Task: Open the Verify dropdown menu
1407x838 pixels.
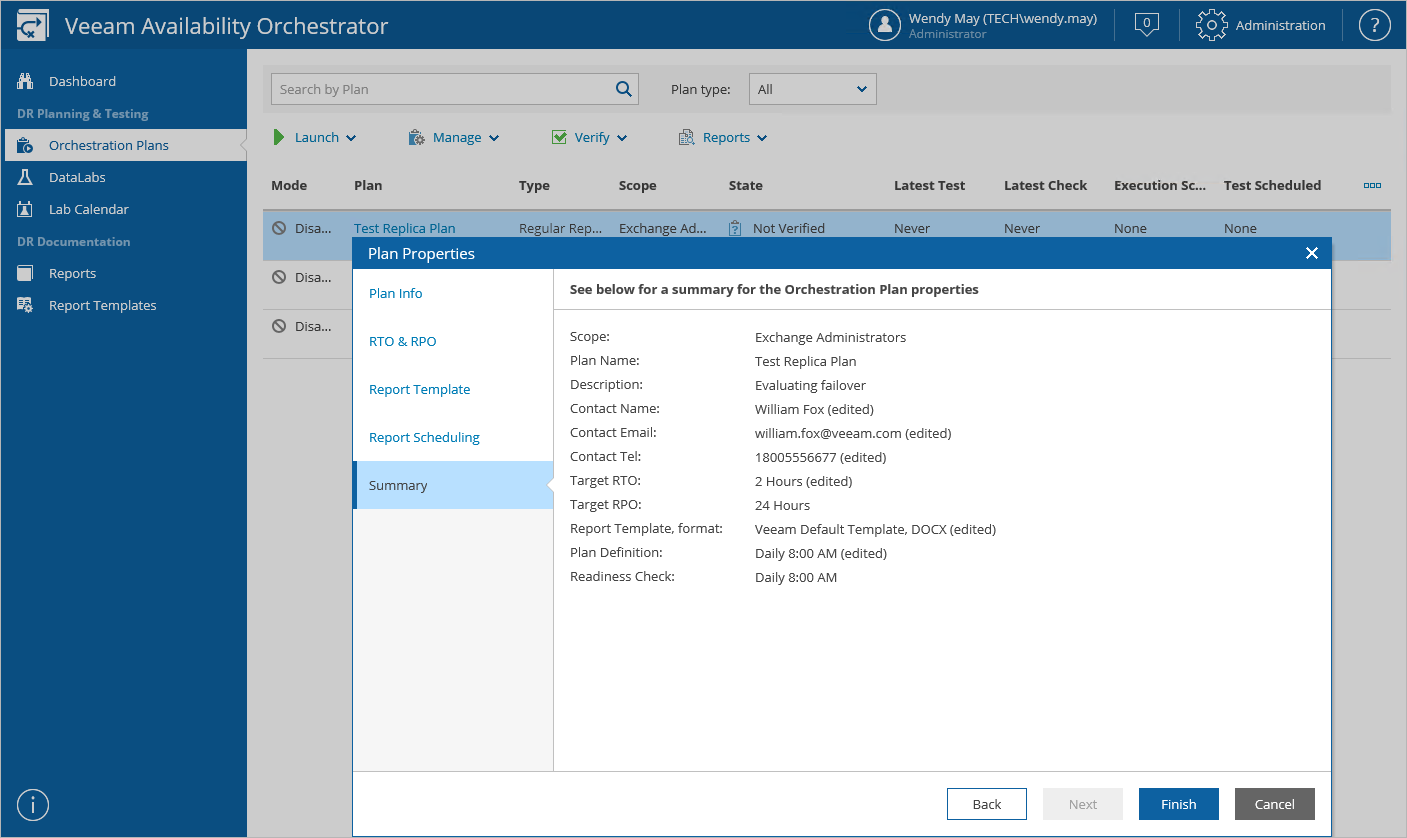Action: pyautogui.click(x=590, y=138)
